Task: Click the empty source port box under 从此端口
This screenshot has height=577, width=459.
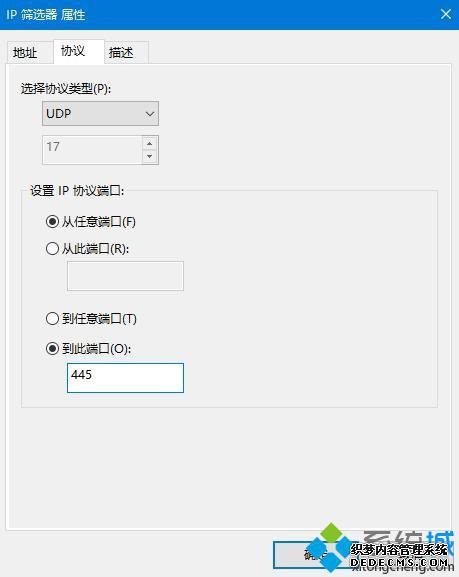Action: click(125, 276)
